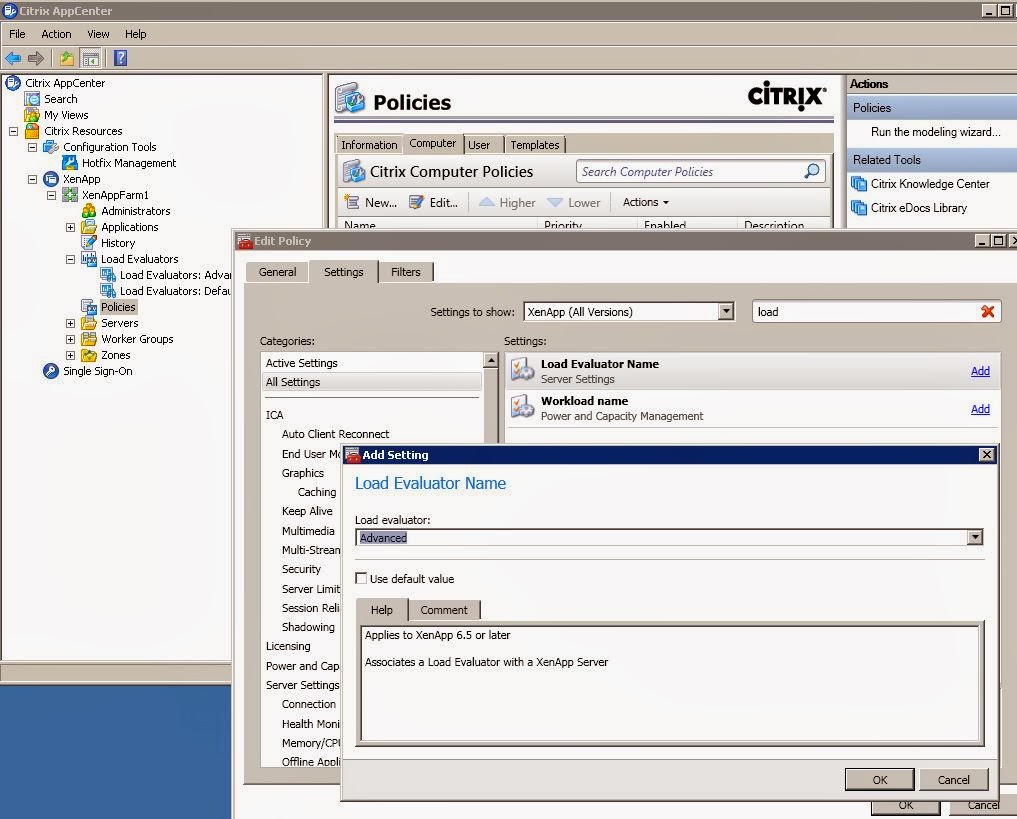Select Auto Client Reconnect category
Viewport: 1017px width, 819px height.
point(335,434)
